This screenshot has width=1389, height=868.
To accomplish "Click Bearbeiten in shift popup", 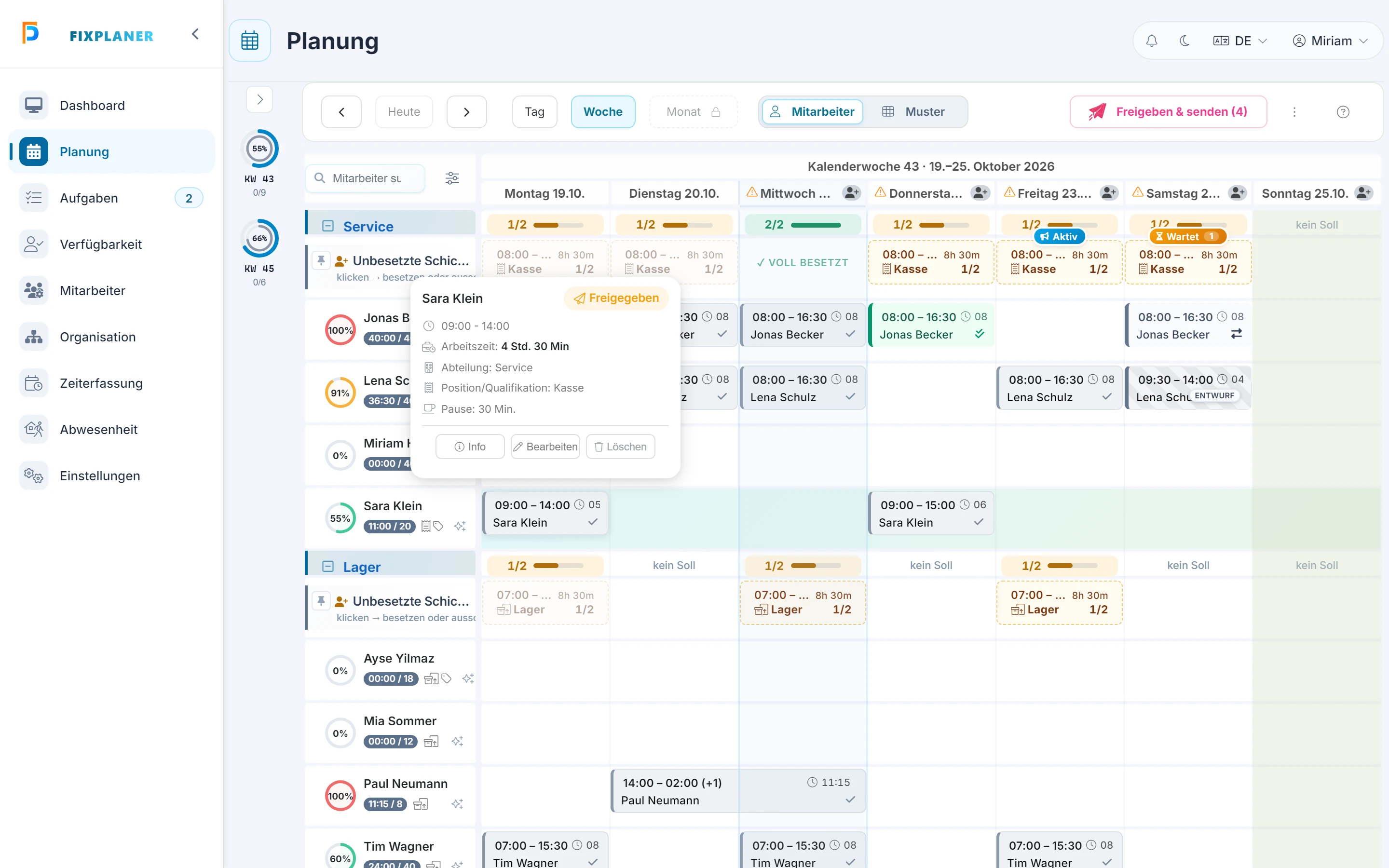I will pos(545,447).
